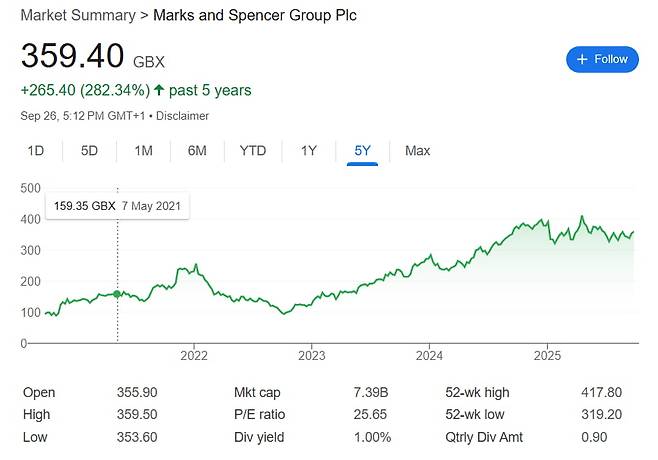The image size is (658, 460).
Task: Click the 359.40 price value
Action: point(71,57)
